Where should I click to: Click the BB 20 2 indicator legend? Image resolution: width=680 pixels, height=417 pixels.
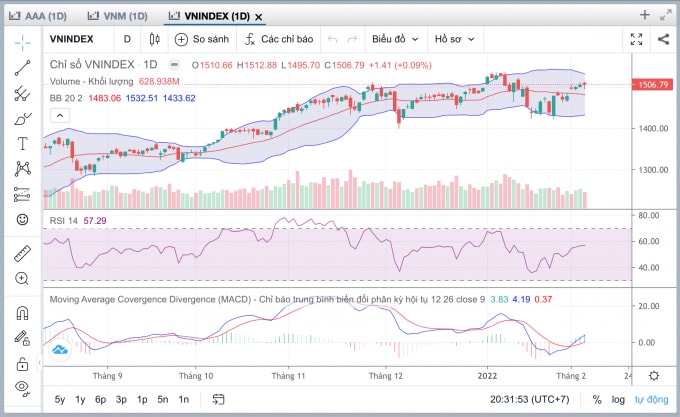66,98
